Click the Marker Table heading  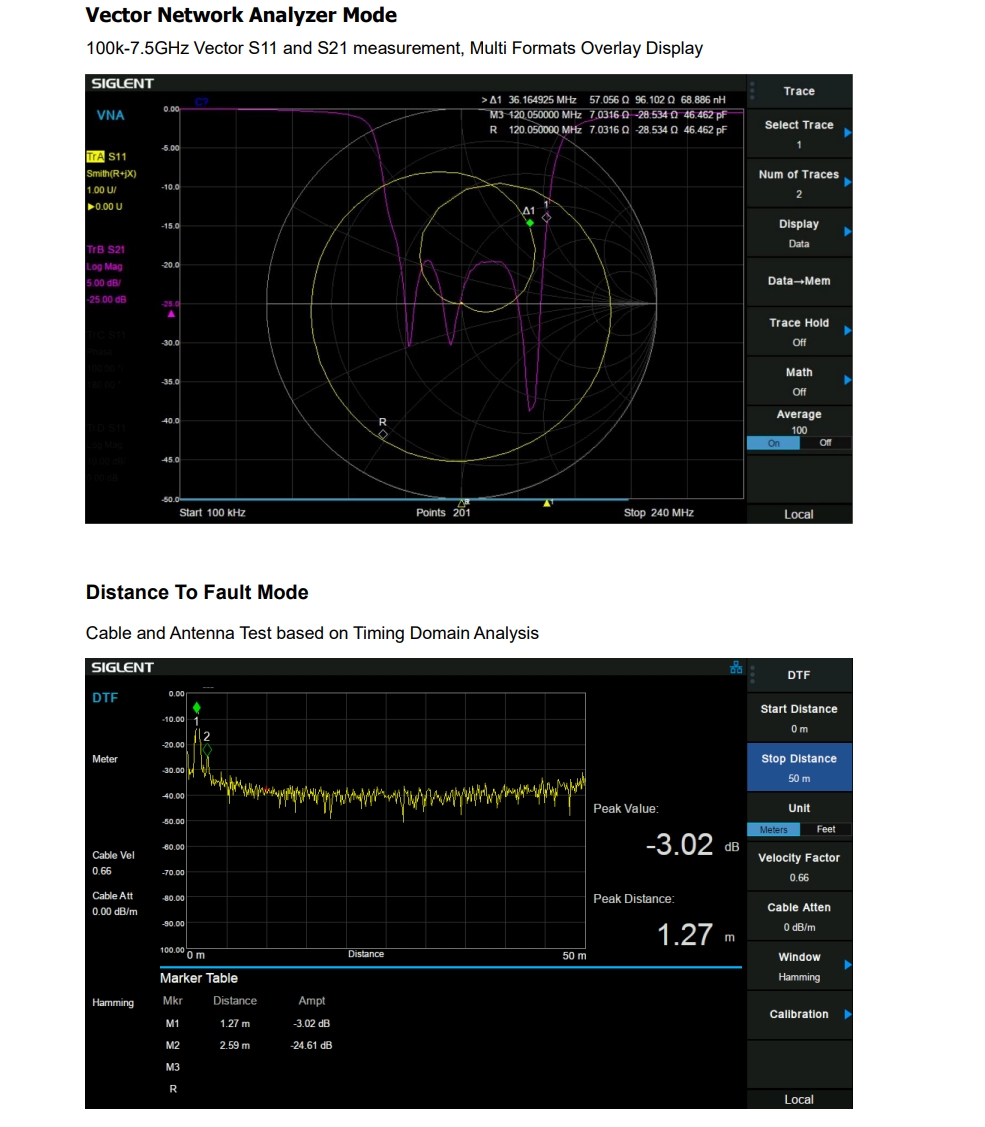198,978
